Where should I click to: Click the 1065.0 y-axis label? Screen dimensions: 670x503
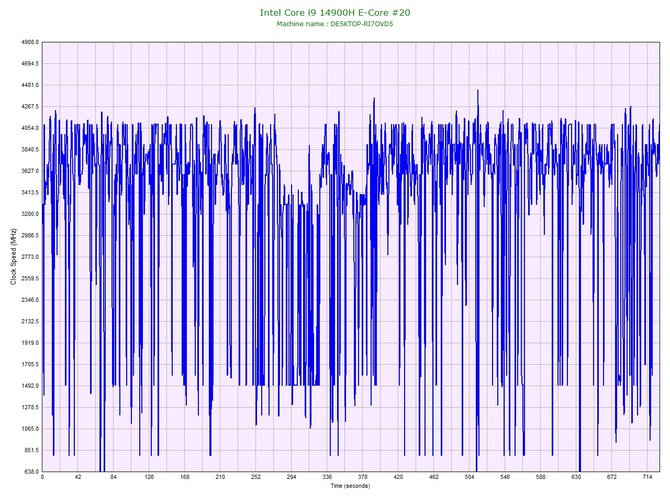(x=30, y=429)
